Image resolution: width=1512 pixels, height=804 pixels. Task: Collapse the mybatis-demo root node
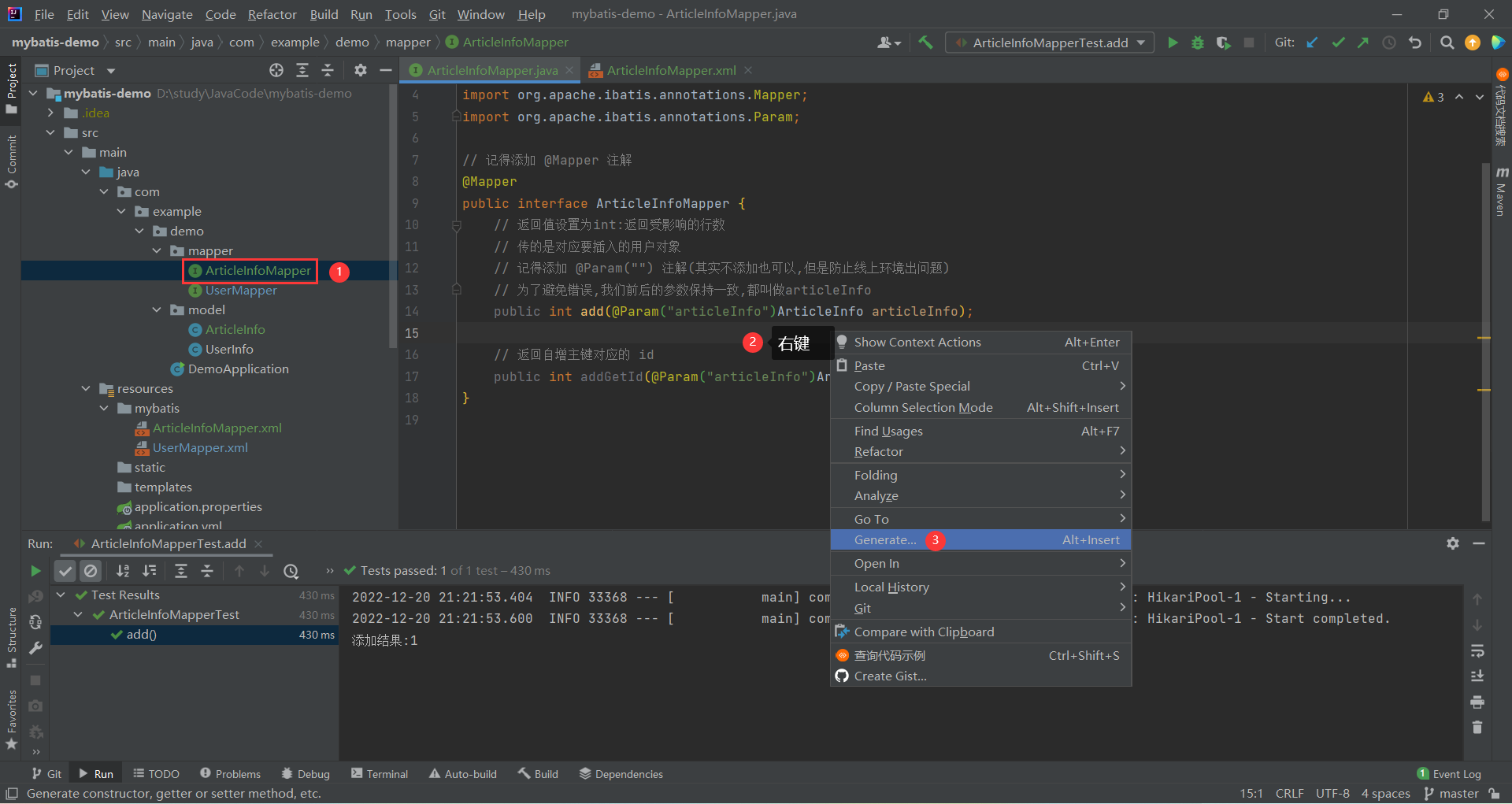pos(33,93)
